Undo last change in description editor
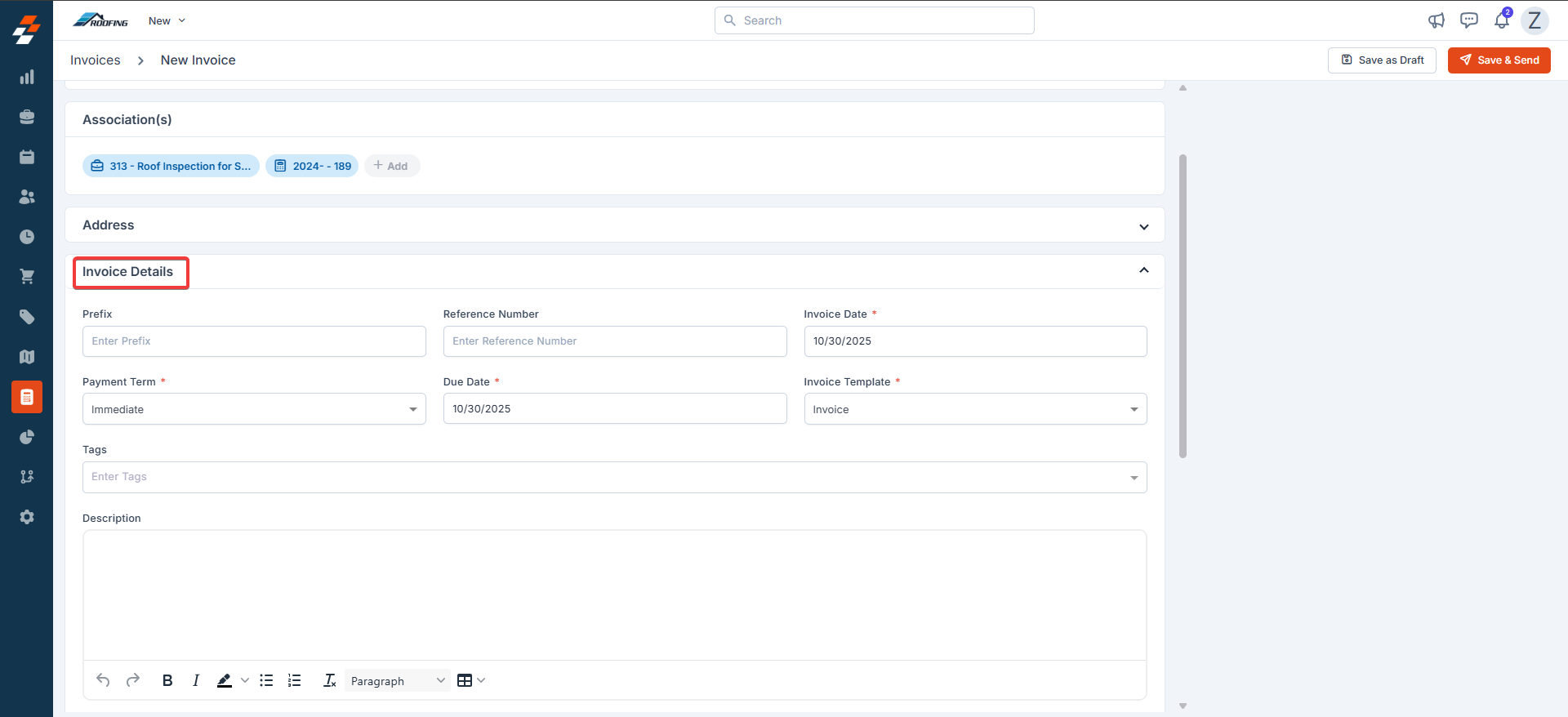The image size is (1568, 717). 103,680
